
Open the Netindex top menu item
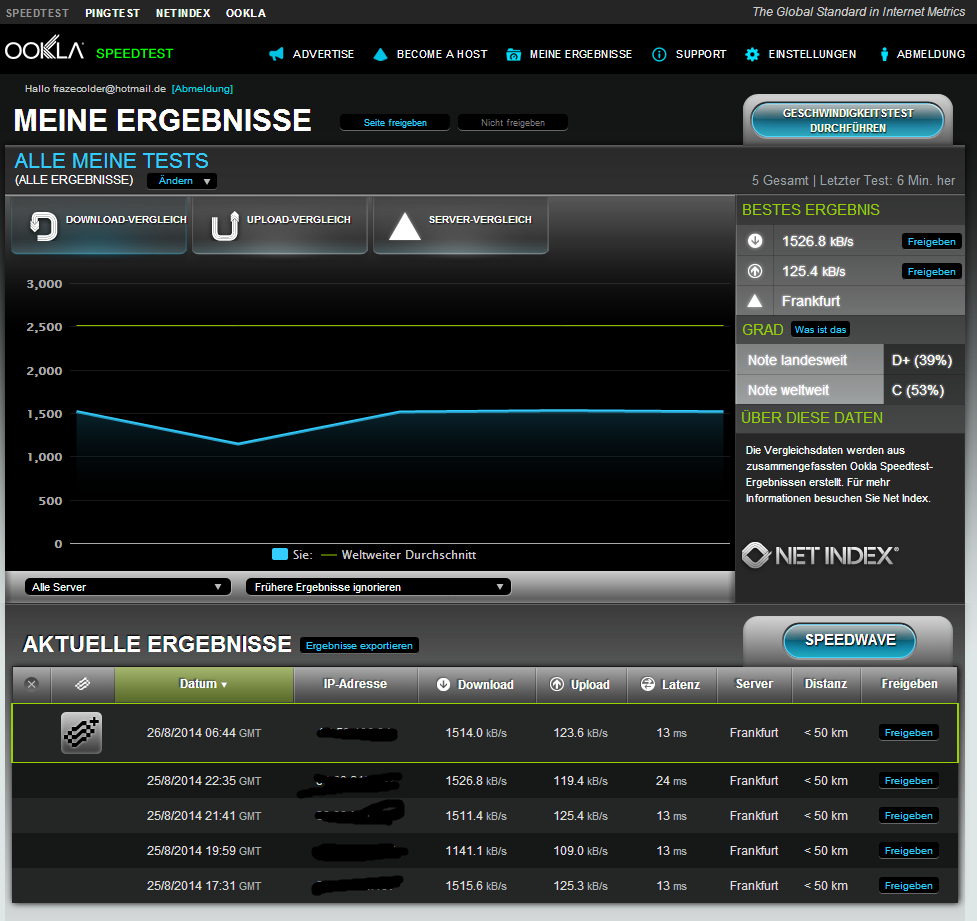(x=183, y=13)
